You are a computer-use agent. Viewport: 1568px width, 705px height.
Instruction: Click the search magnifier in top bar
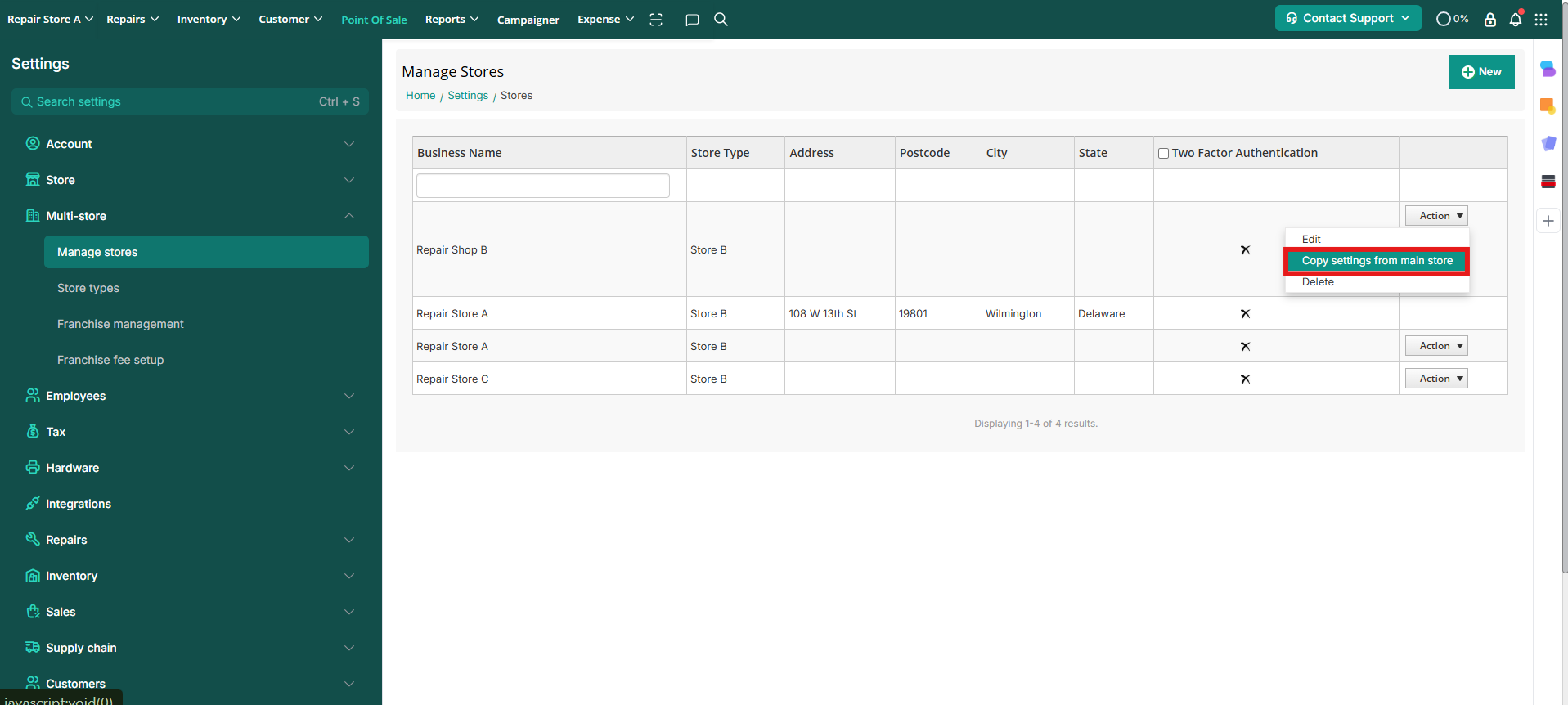pos(721,19)
